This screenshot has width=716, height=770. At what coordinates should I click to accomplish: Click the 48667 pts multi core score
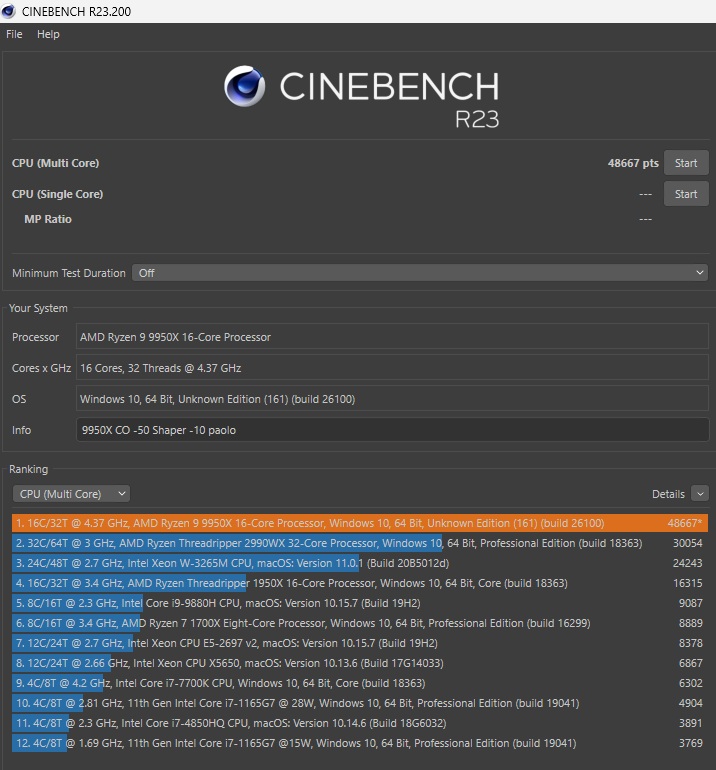[x=633, y=163]
